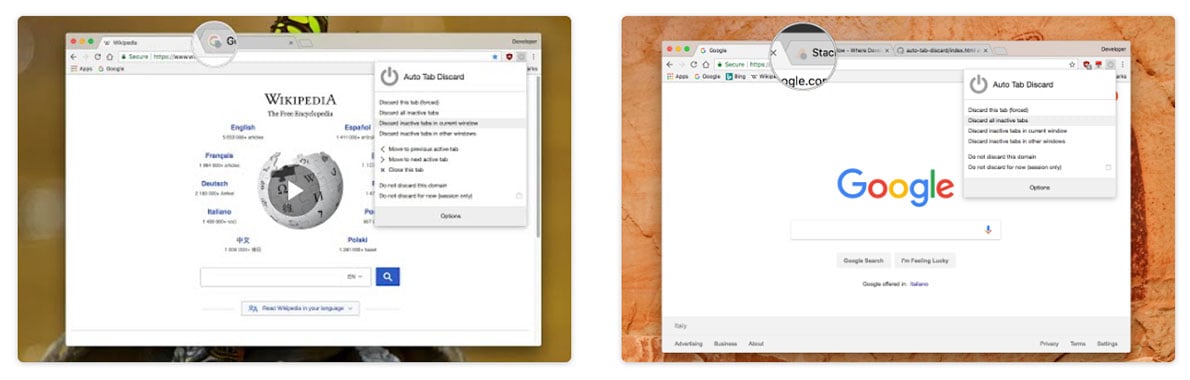Click back arrow in the Wikipedia window
This screenshot has height=380, width=1190.
[x=74, y=57]
